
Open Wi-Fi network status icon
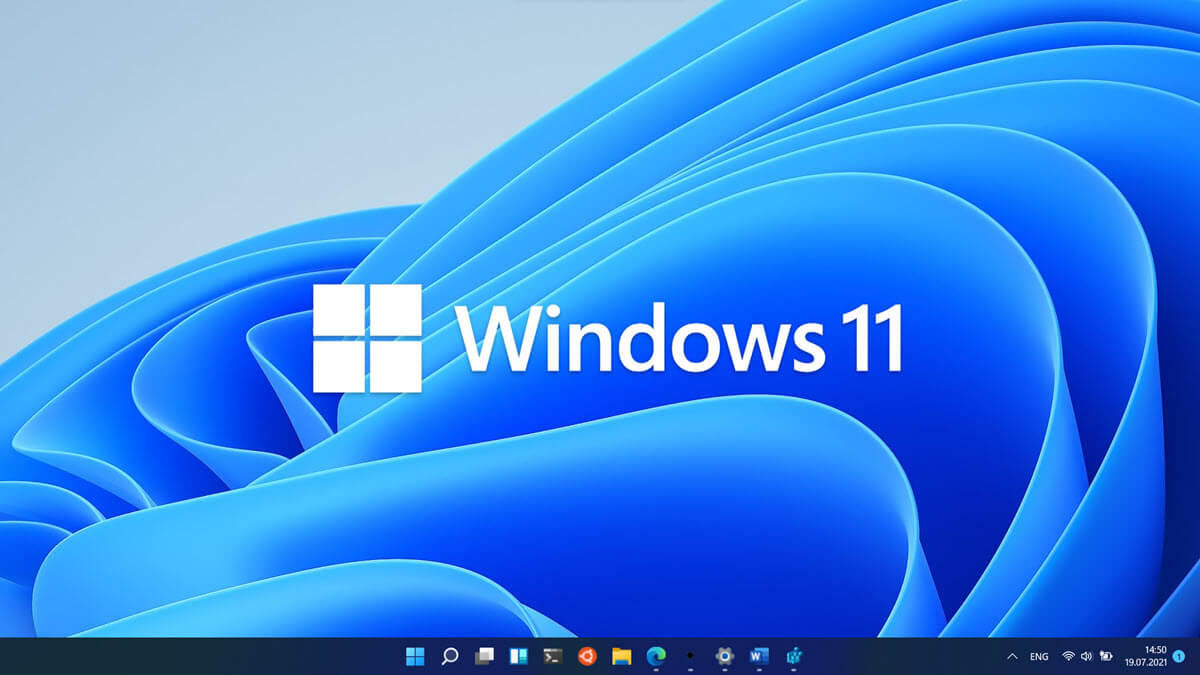pos(1068,657)
